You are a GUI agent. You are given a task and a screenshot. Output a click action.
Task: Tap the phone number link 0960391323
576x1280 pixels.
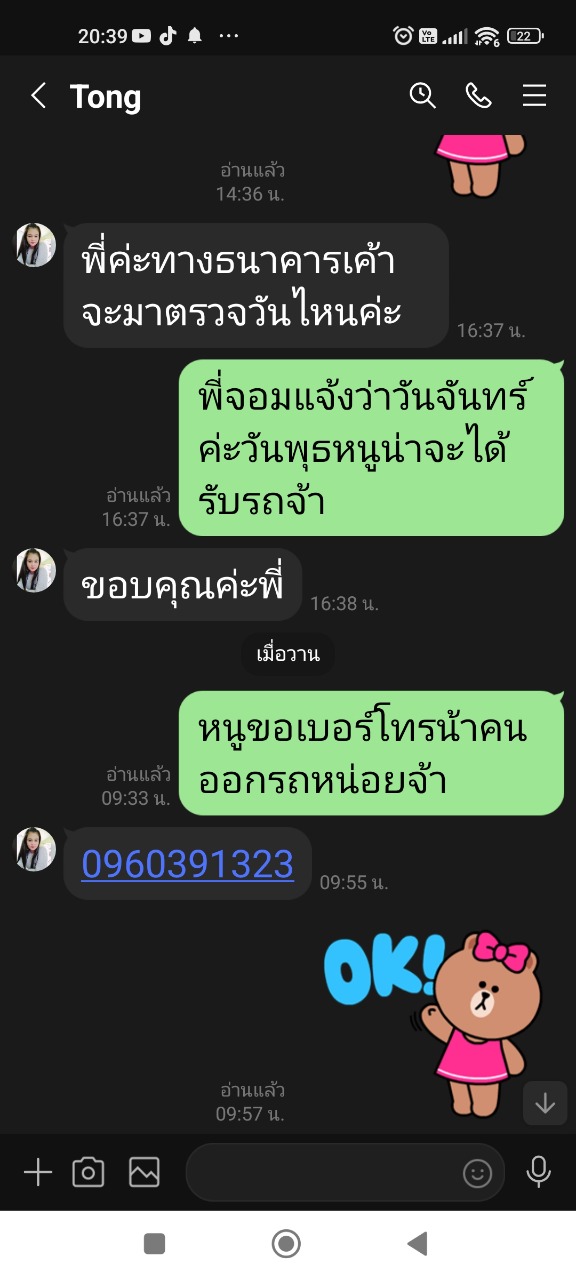(188, 863)
